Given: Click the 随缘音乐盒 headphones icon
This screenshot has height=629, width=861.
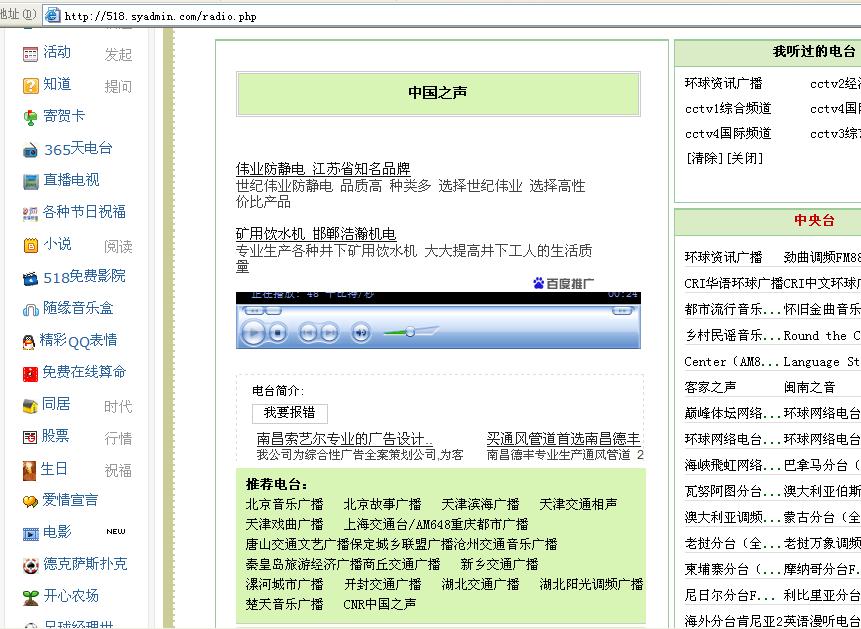Looking at the screenshot, I should coord(30,310).
